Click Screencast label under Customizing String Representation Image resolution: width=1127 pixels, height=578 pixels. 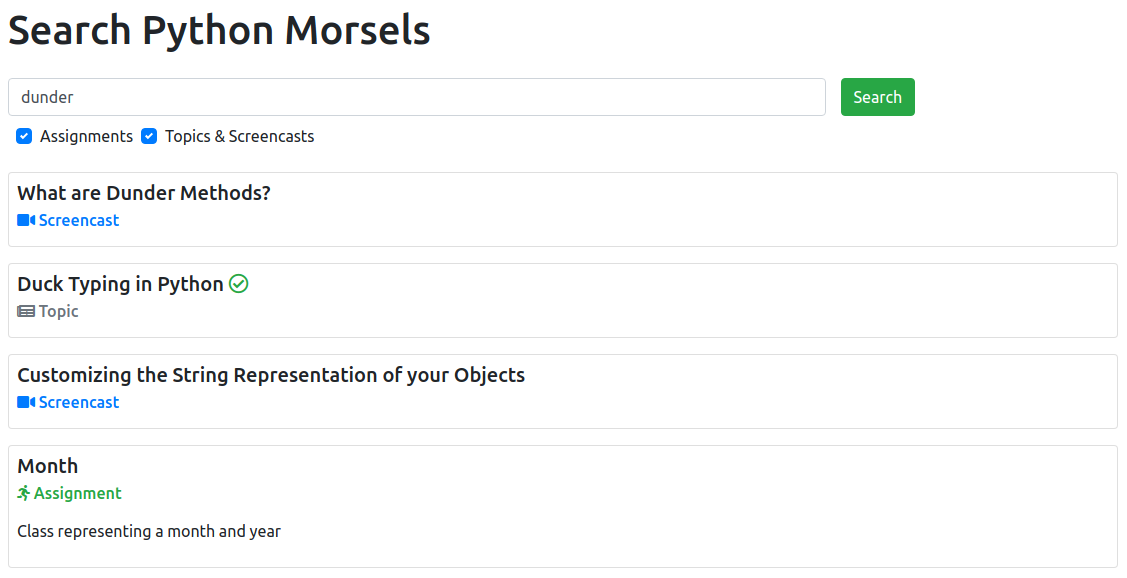tap(79, 403)
